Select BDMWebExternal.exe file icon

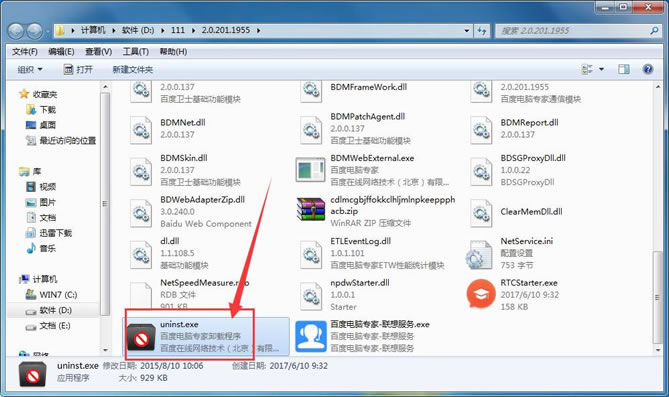(x=311, y=169)
